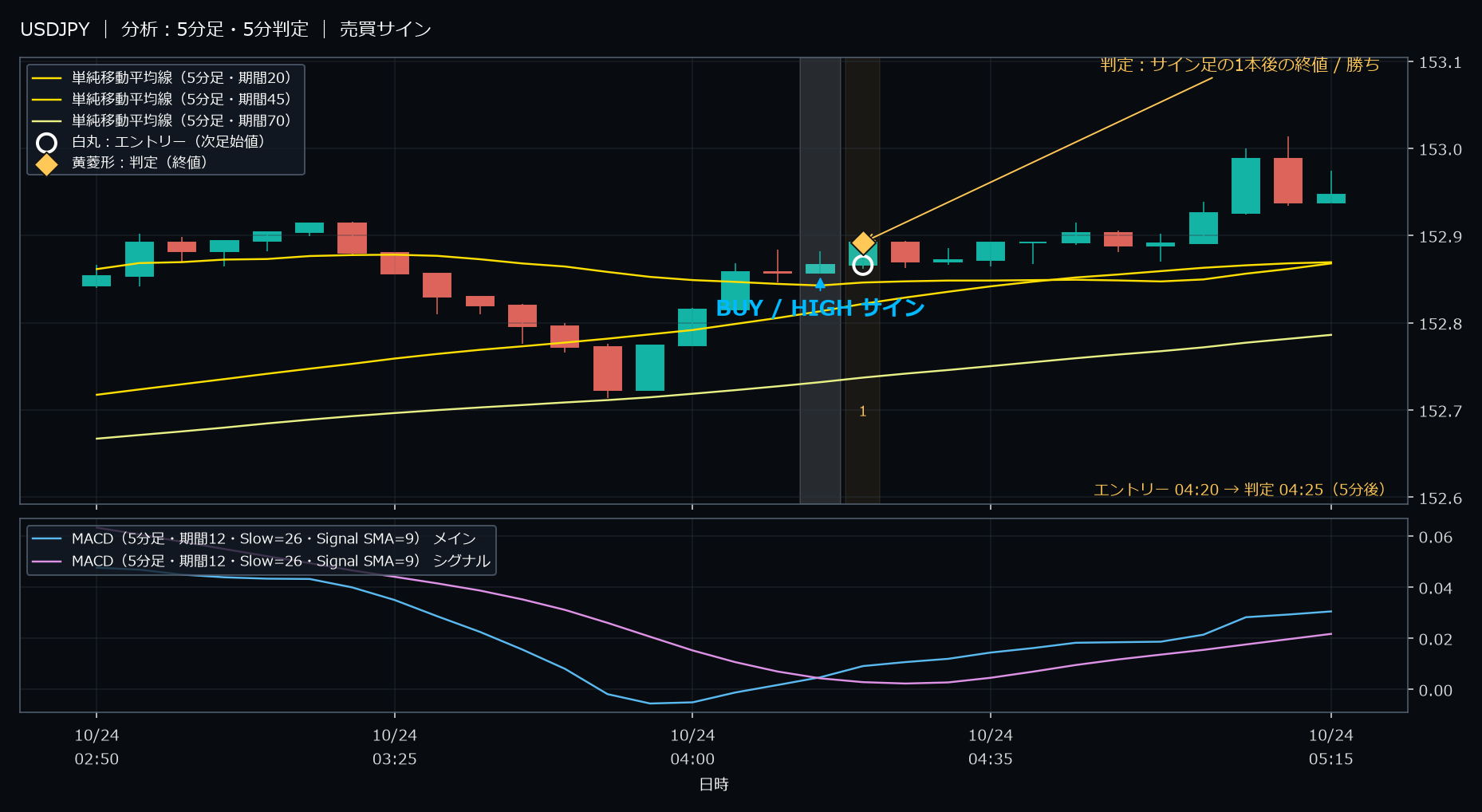The height and width of the screenshot is (812, 1482).
Task: Click the 'エントリー 04:20 → 判定 04:25（5分後）' text
Action: [1239, 489]
